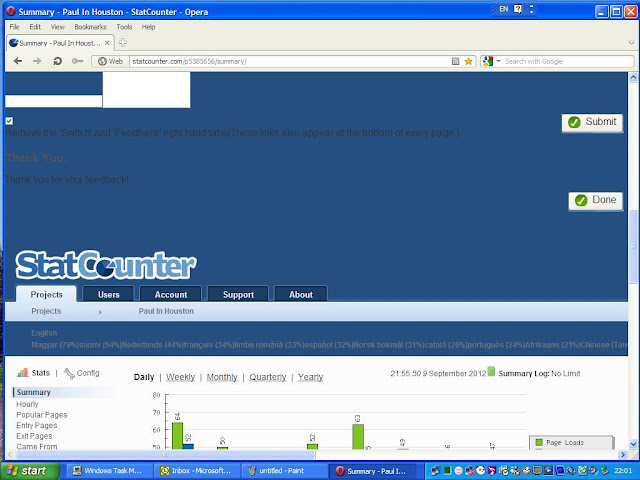This screenshot has width=640, height=480.
Task: Click the green bar labeled 63
Action: [358, 436]
